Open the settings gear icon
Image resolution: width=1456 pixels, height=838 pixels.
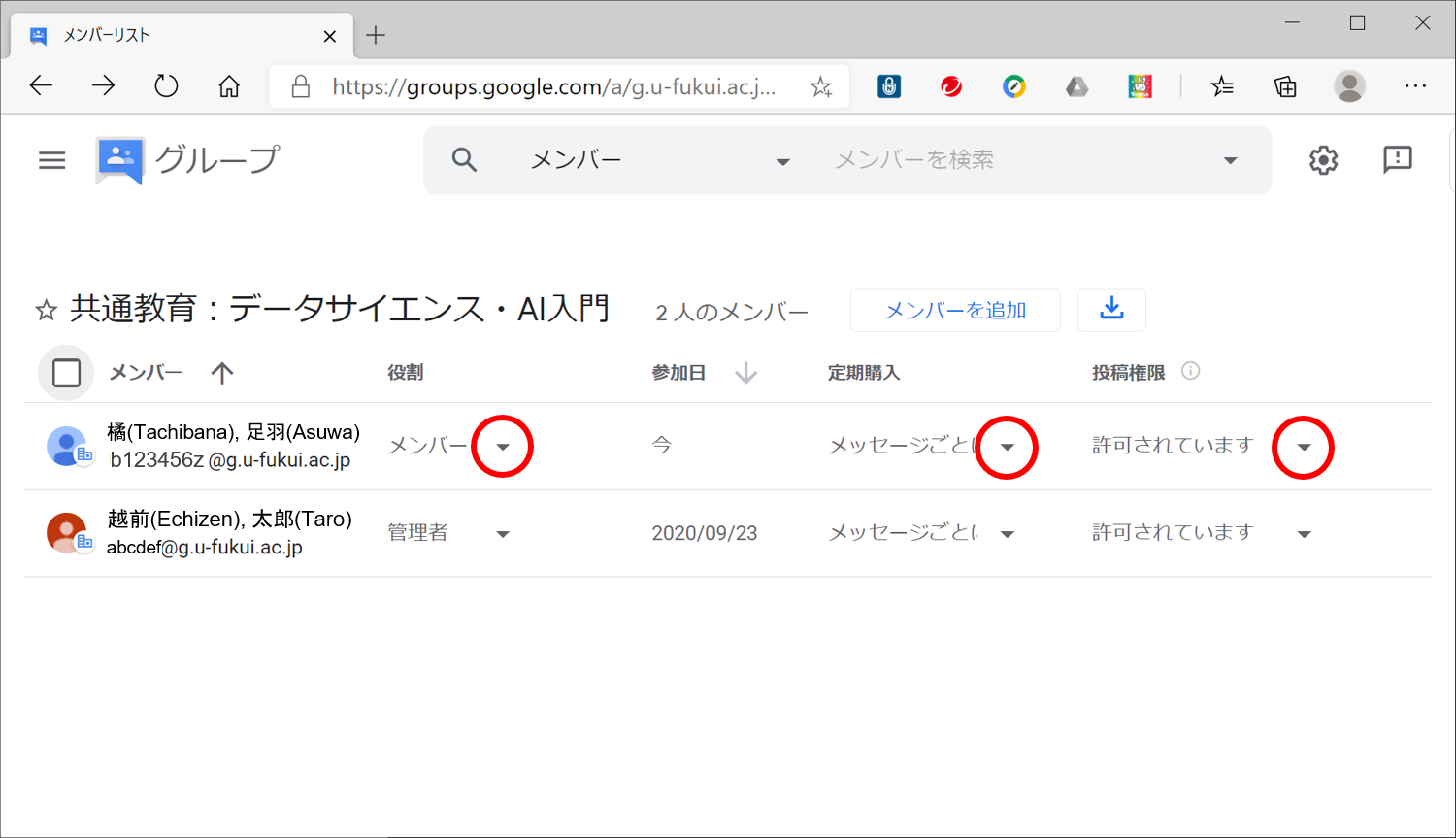point(1323,160)
